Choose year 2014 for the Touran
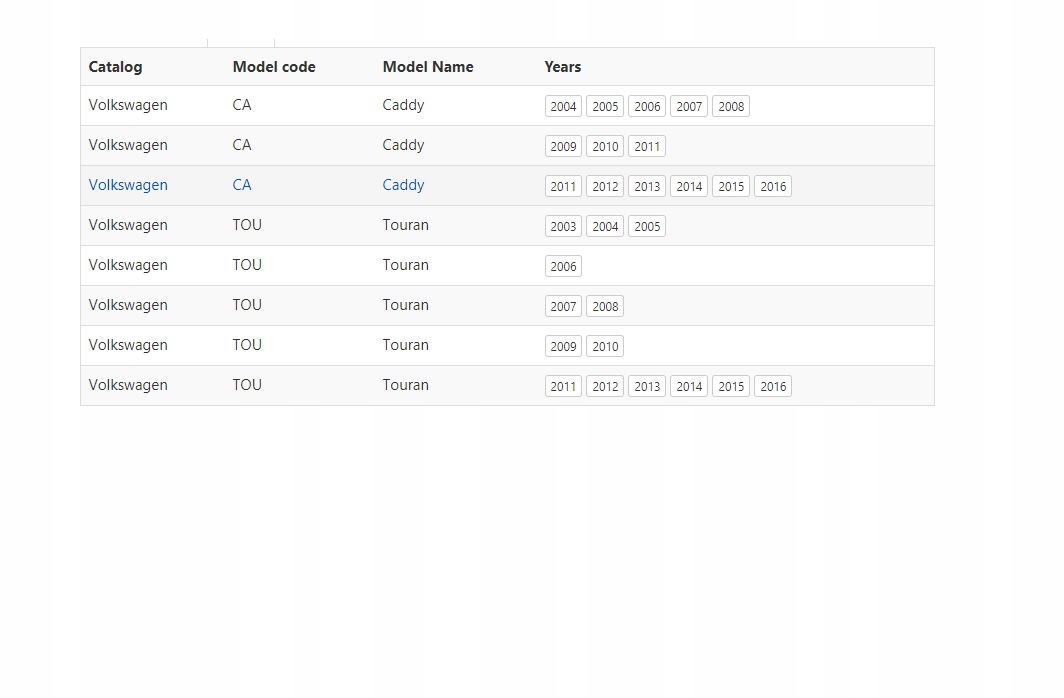Image resolution: width=1064 pixels, height=698 pixels. pos(689,387)
